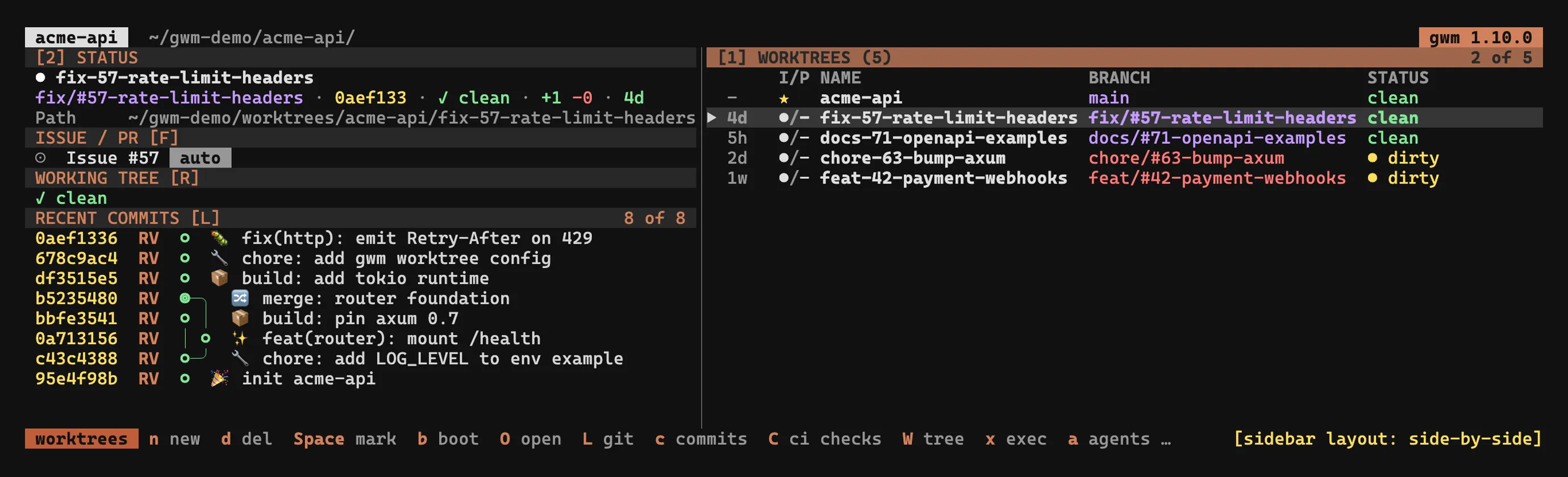Click commit hash 95e4f98b
1568x477 pixels.
click(76, 379)
